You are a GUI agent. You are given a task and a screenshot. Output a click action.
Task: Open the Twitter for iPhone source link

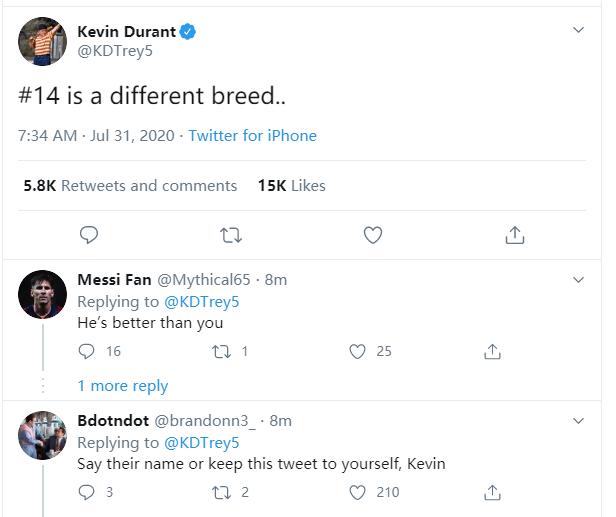(253, 136)
